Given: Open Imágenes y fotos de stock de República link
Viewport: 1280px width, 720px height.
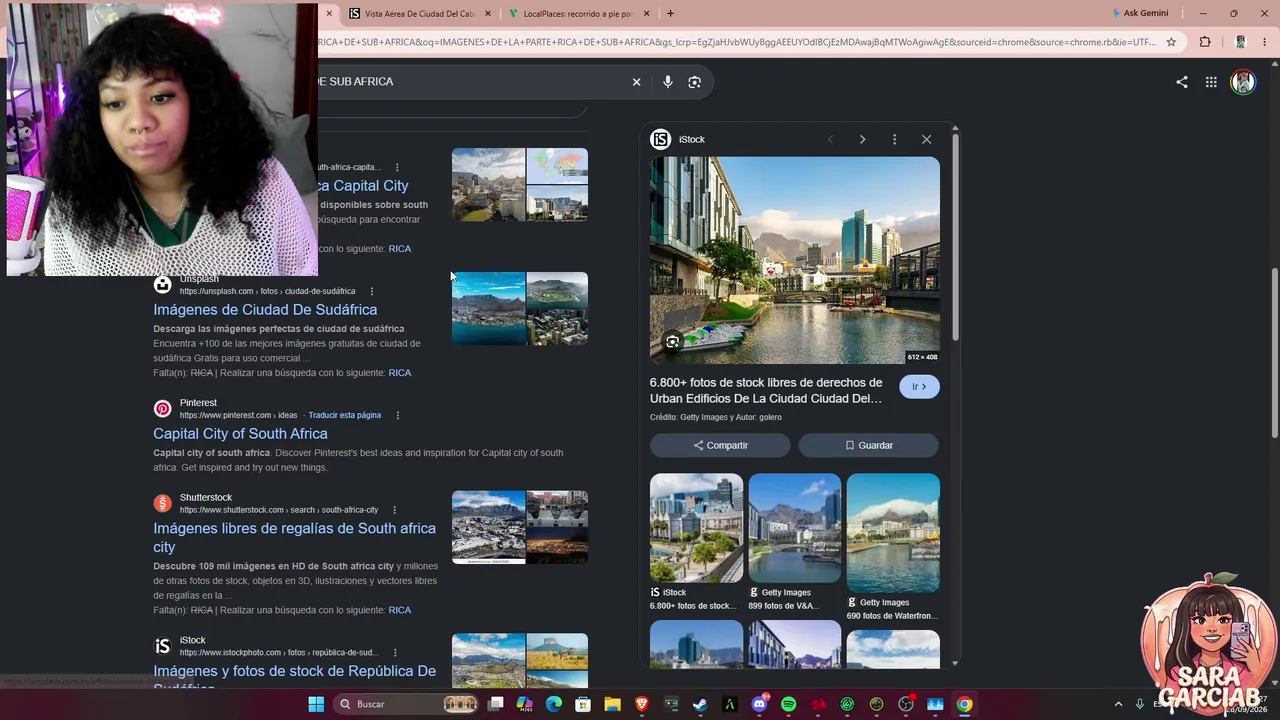Looking at the screenshot, I should [x=295, y=673].
